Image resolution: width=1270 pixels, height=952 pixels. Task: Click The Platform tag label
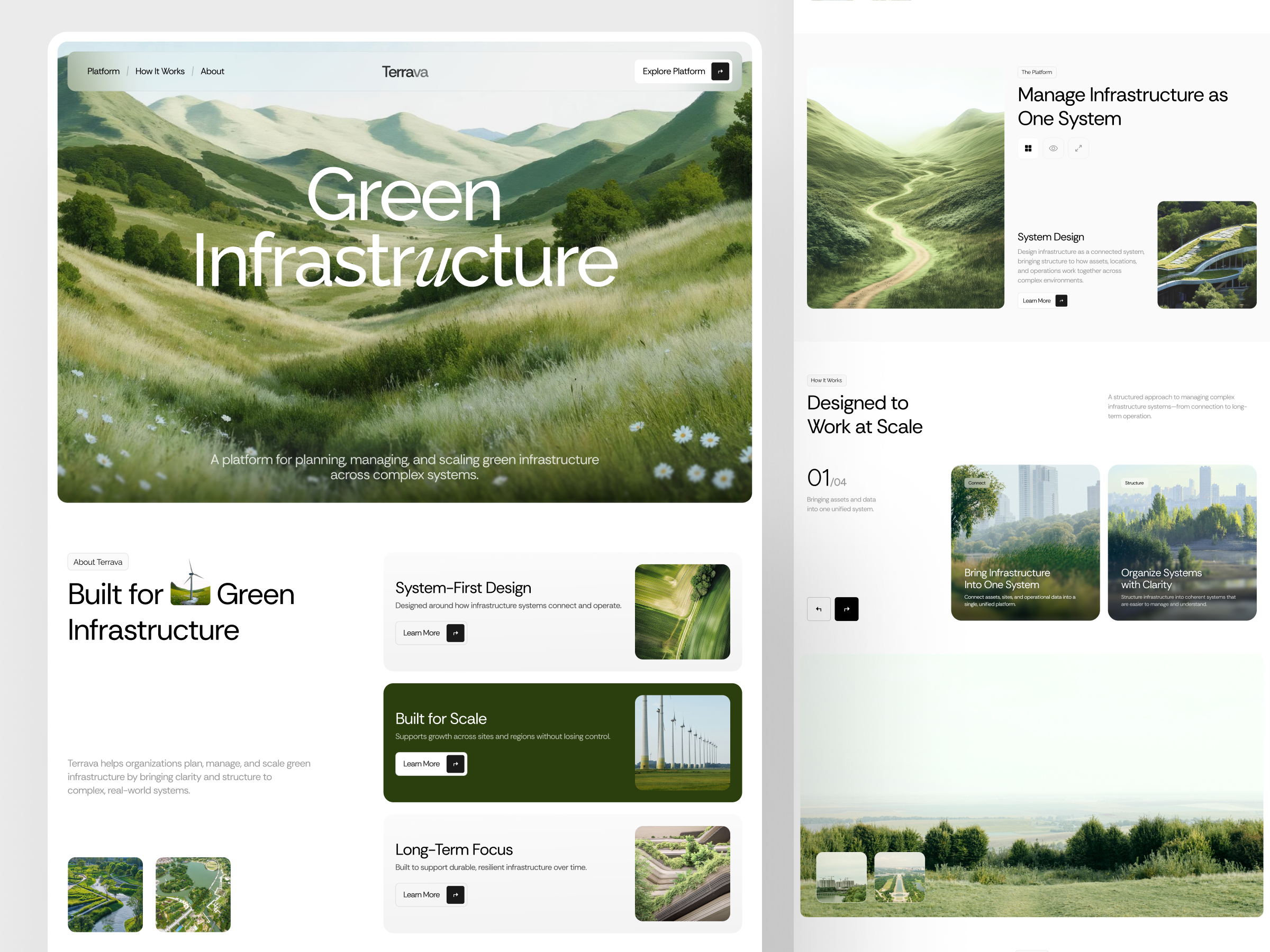tap(1036, 72)
